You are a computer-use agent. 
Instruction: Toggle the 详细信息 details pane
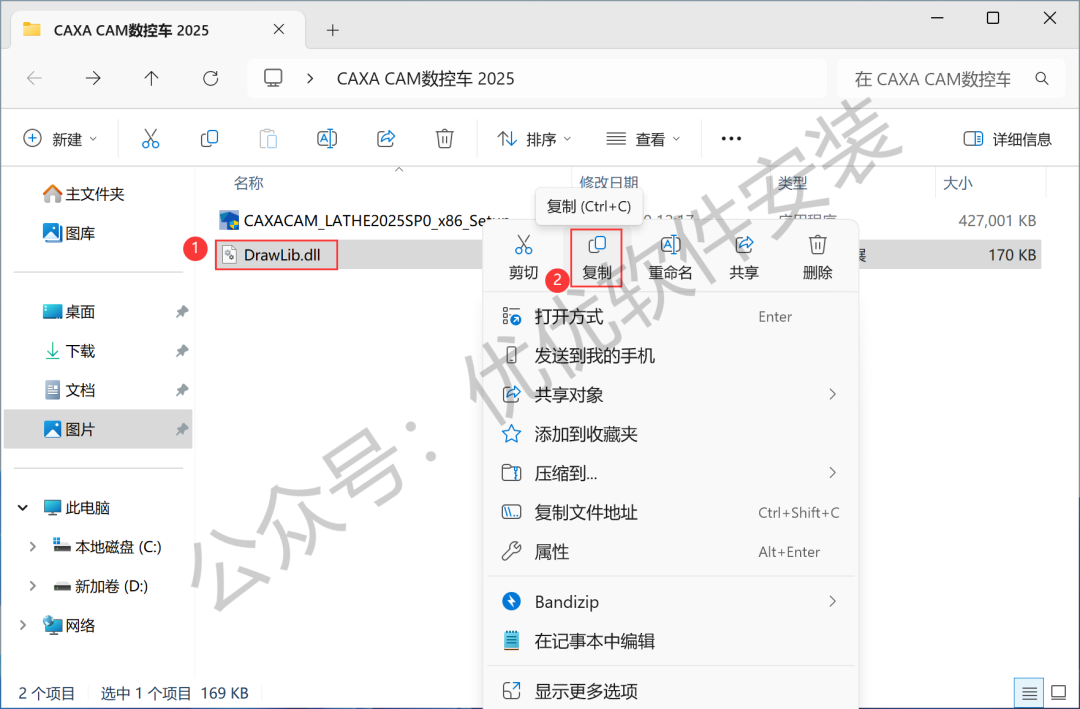pyautogui.click(x=1007, y=139)
